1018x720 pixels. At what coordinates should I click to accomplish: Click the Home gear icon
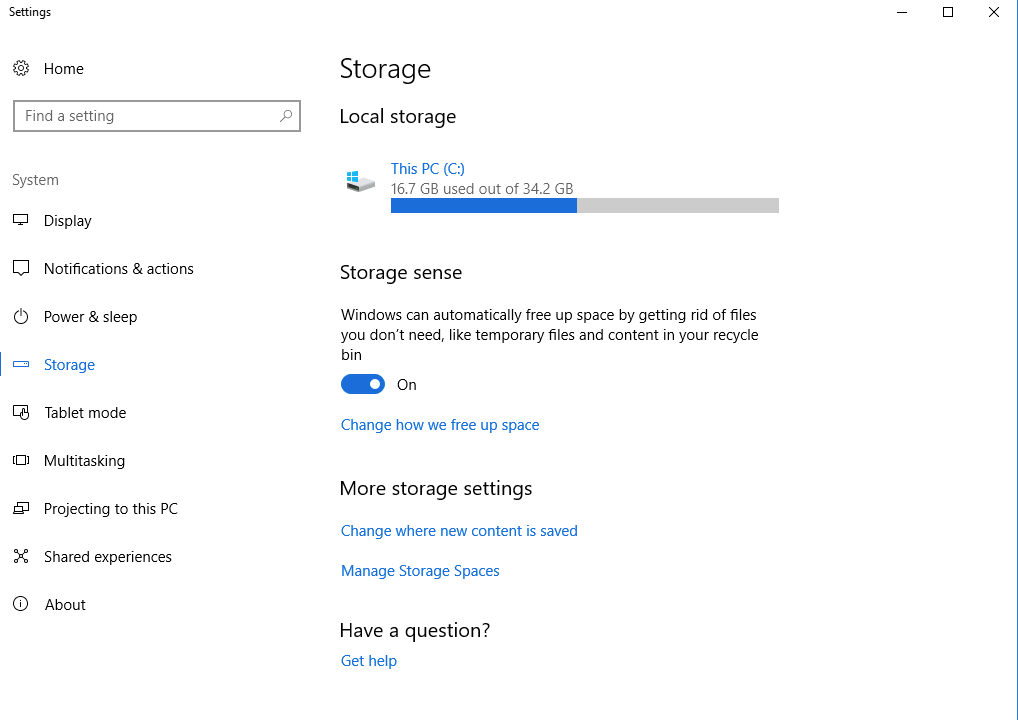click(21, 68)
